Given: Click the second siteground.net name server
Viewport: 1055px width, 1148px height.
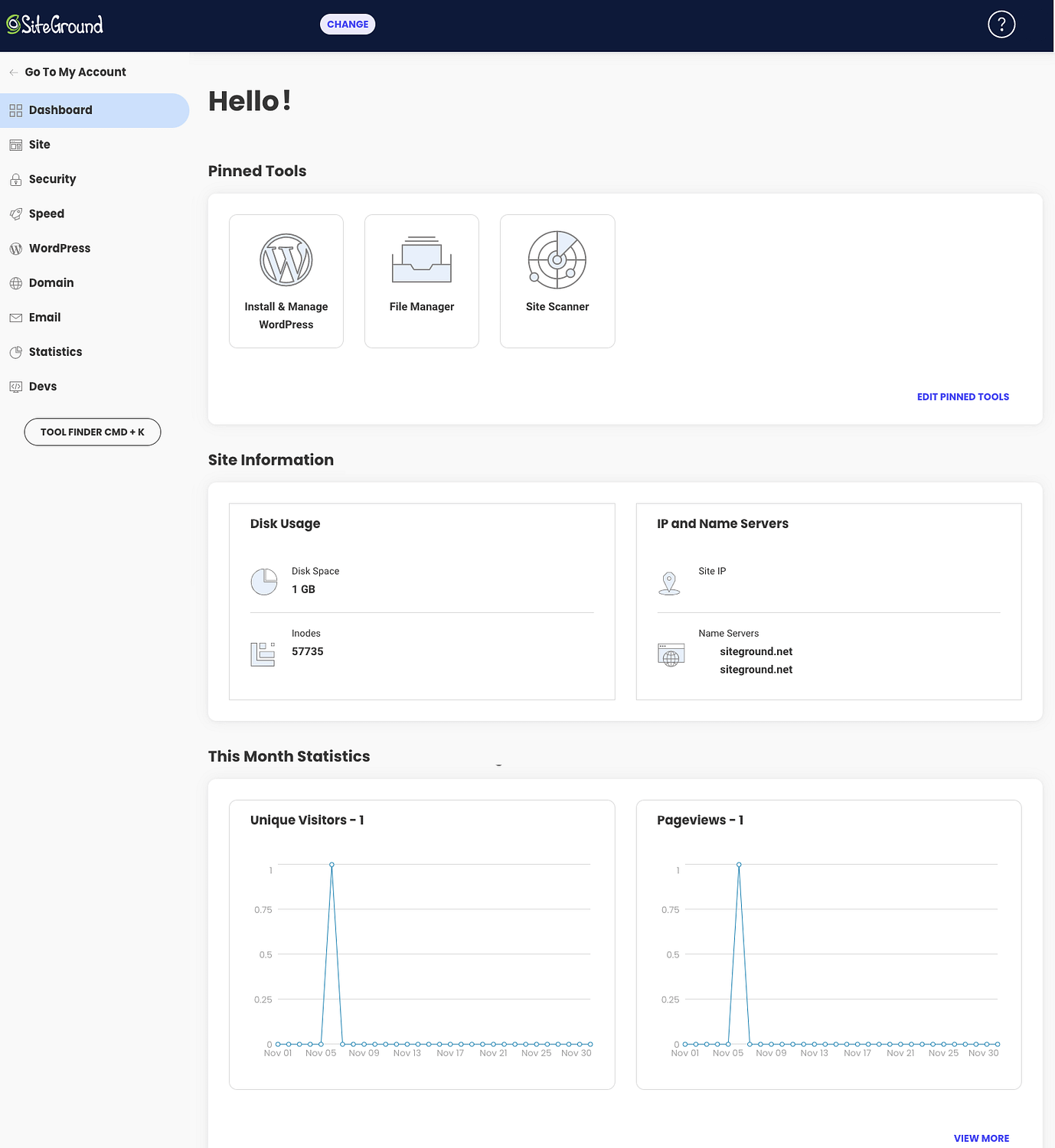Looking at the screenshot, I should coord(756,670).
